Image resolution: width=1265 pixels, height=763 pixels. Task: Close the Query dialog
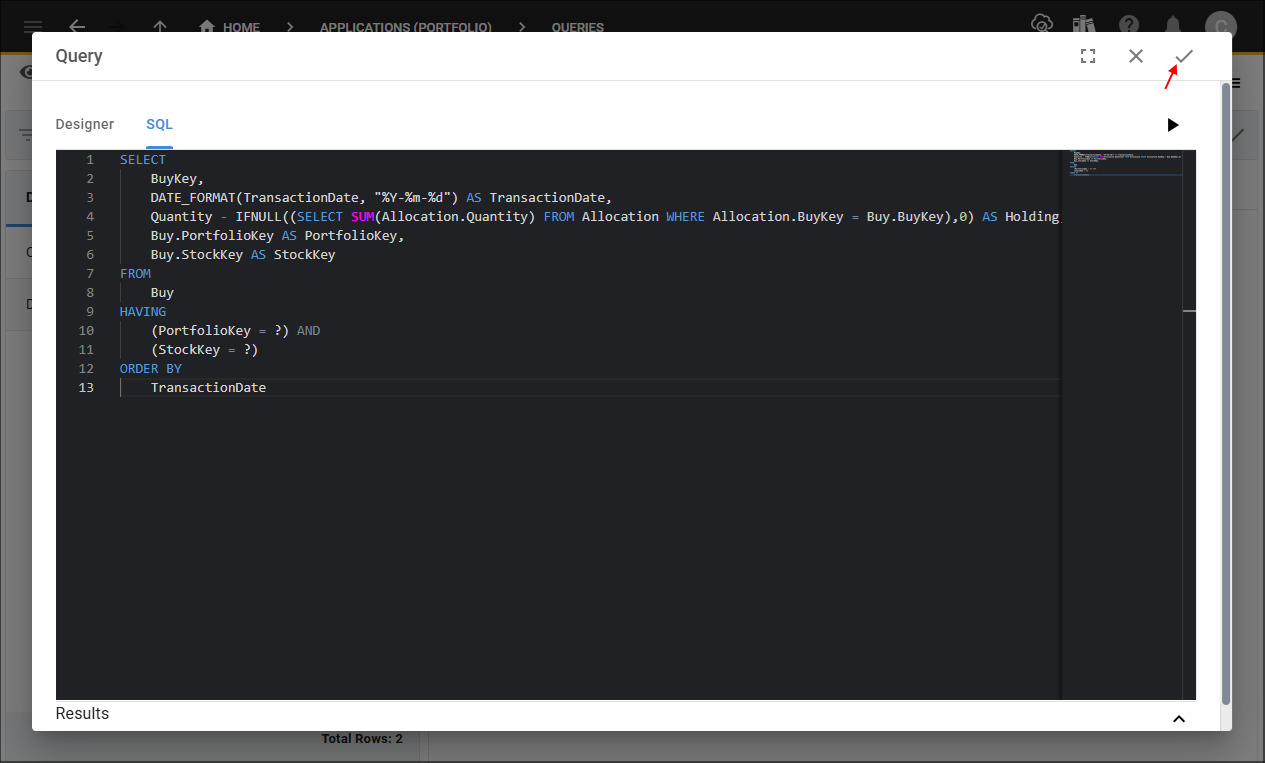[x=1136, y=56]
